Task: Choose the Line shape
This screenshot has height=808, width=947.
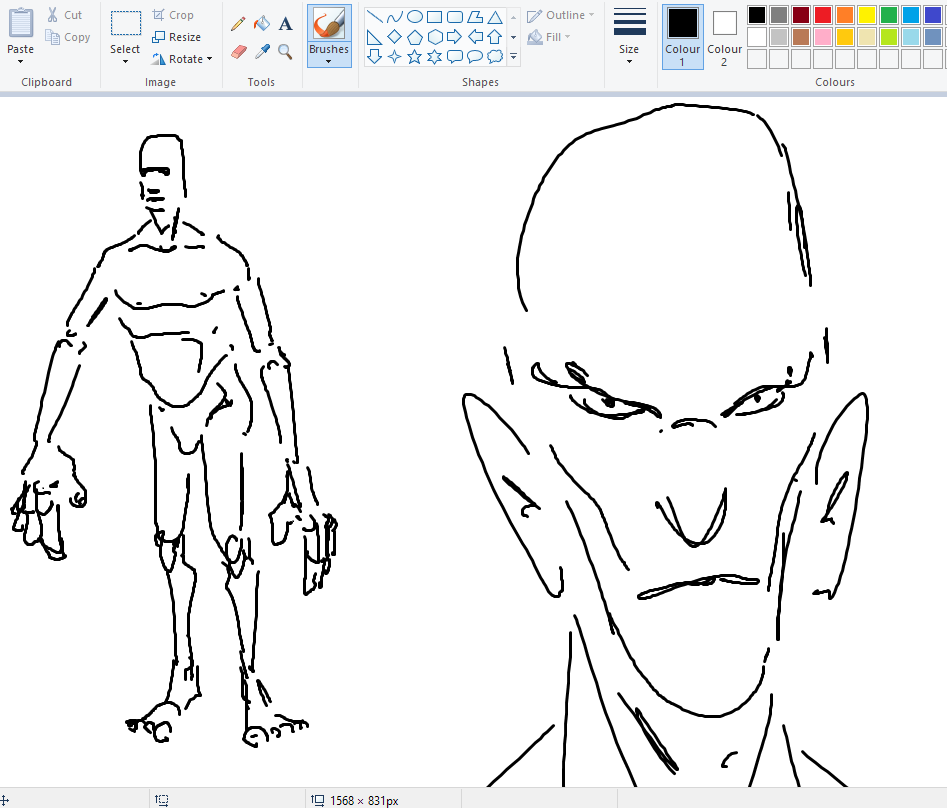Action: coord(374,17)
